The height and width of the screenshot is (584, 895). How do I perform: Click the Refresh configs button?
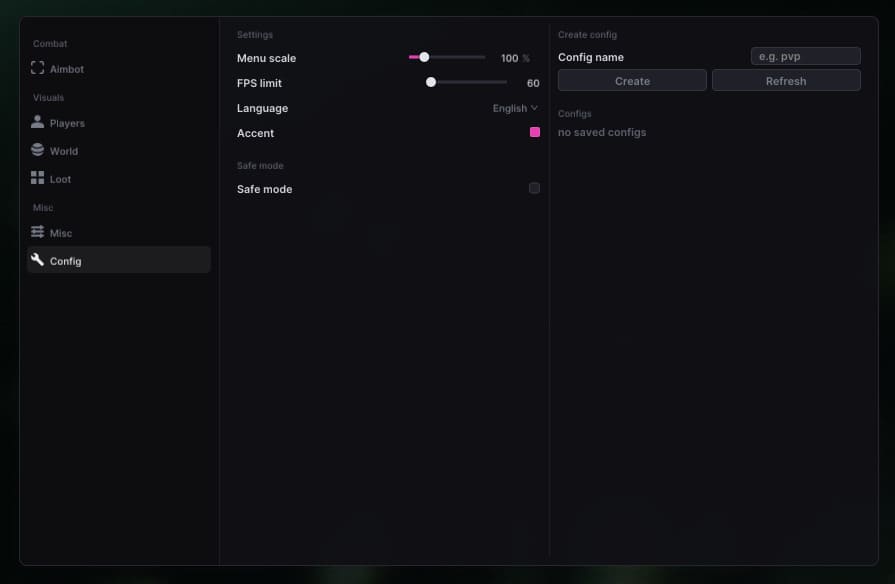tap(786, 80)
